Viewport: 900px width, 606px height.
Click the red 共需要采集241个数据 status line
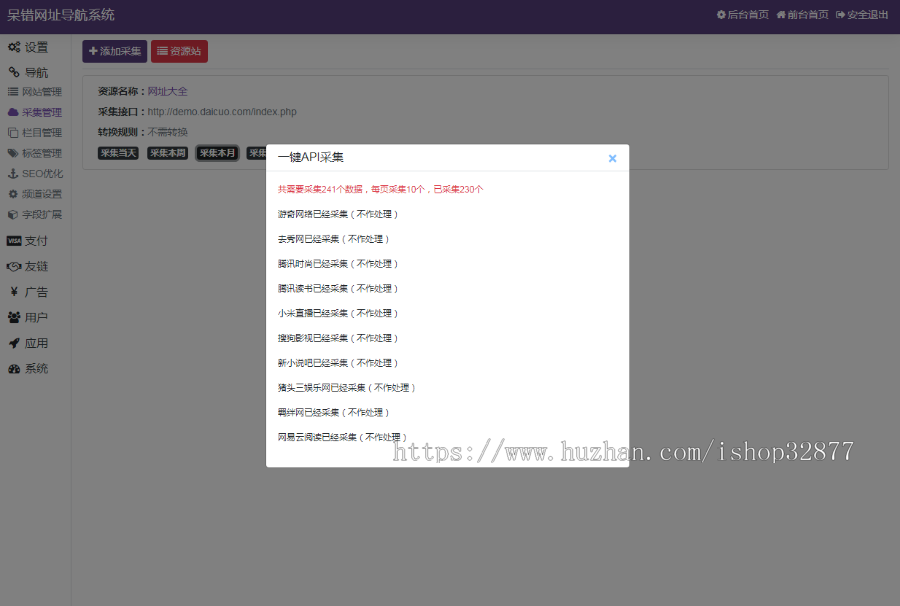tap(381, 189)
